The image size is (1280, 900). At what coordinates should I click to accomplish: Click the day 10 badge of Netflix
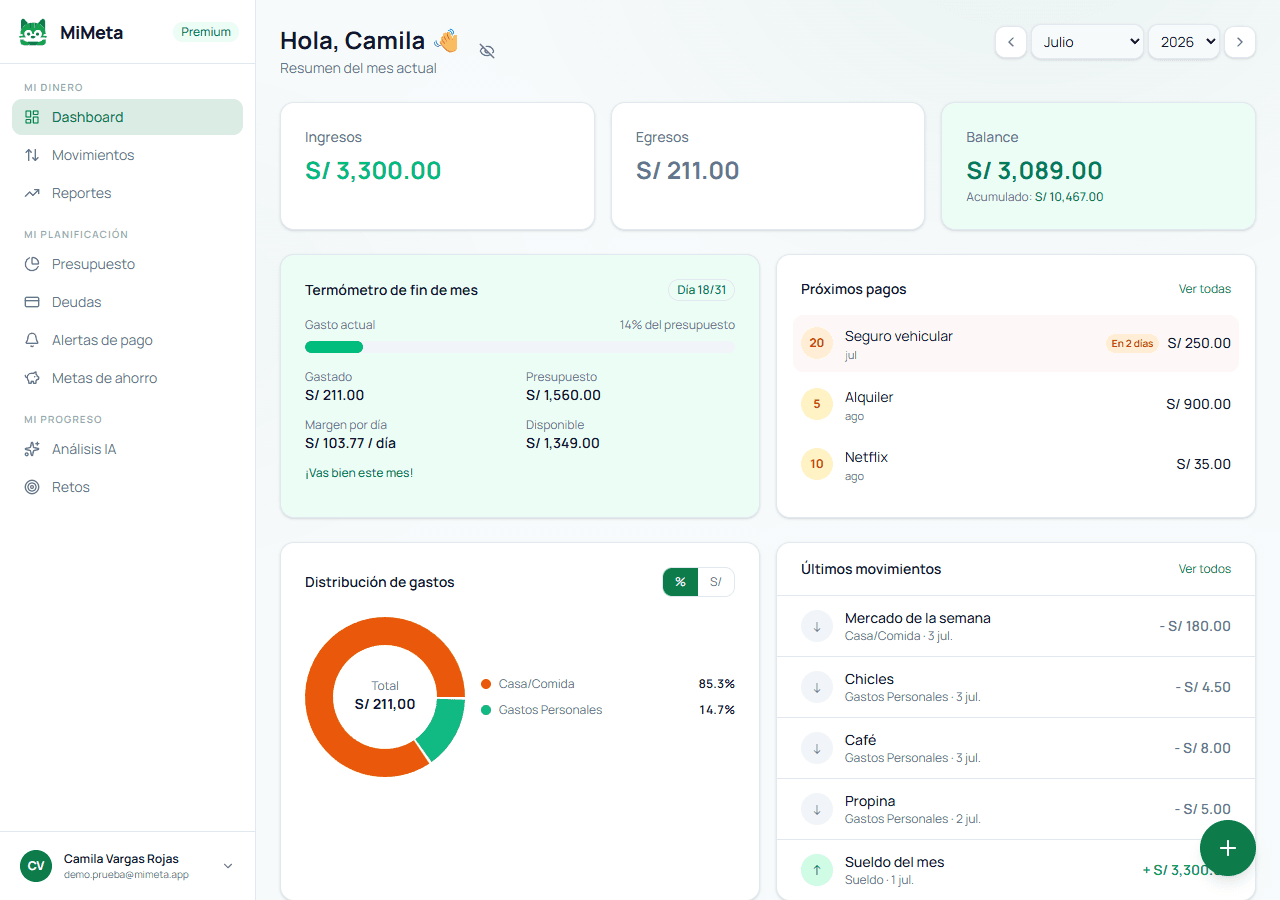tap(817, 464)
